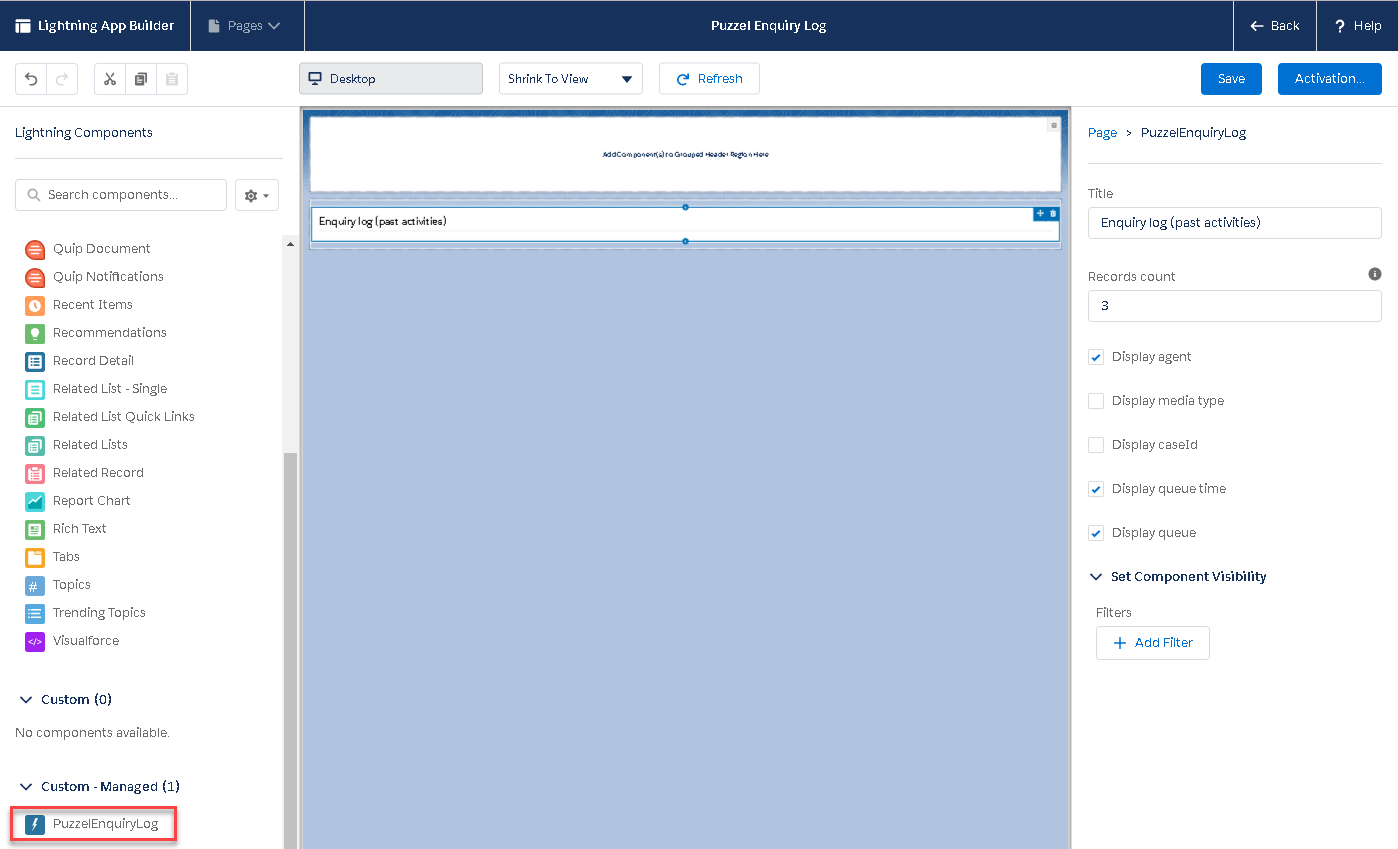Click the delete icon on Enquiry log component
This screenshot has height=849, width=1398.
click(1052, 214)
